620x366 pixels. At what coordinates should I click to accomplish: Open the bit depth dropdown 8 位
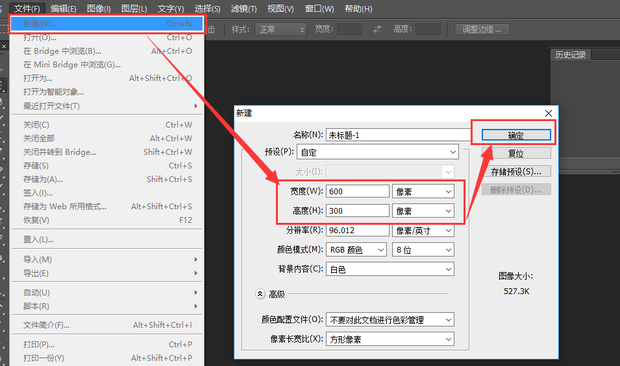coord(423,250)
